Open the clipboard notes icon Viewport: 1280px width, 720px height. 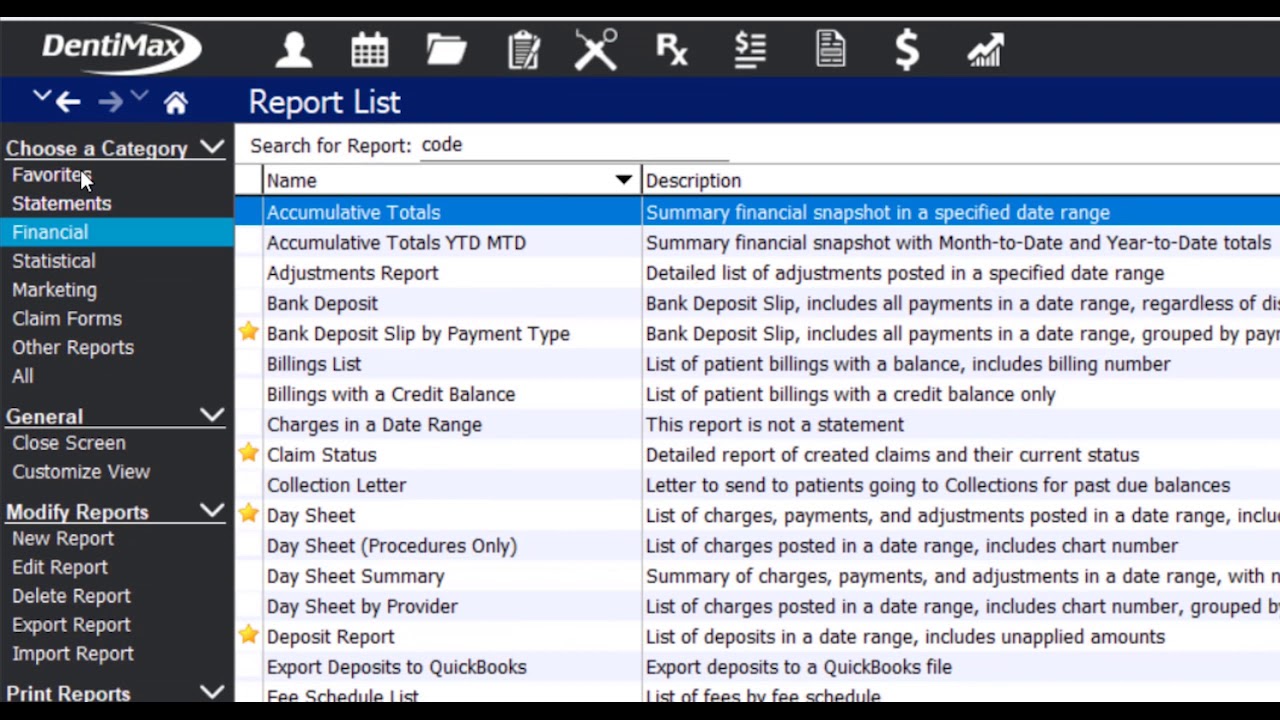[x=523, y=49]
